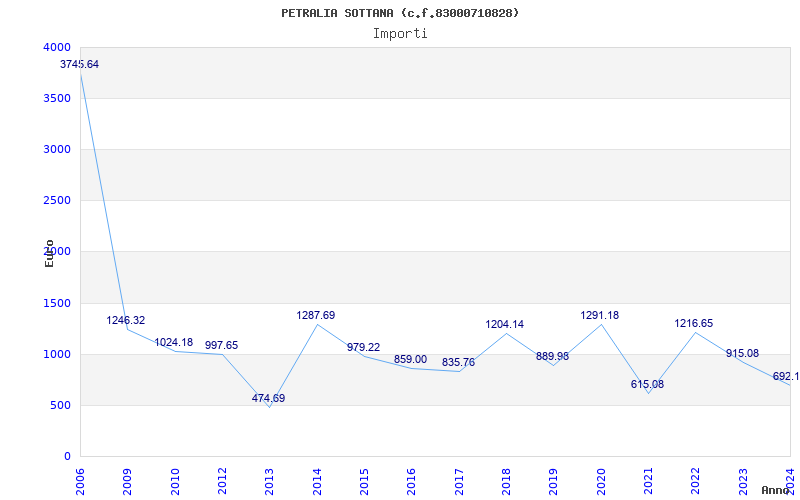The height and width of the screenshot is (500, 800).
Task: Select the 2500 y-axis tick label
Action: pos(57,201)
